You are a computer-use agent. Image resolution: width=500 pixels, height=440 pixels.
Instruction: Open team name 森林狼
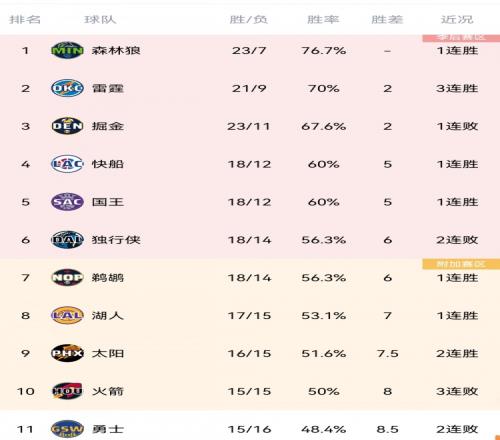click(x=116, y=51)
